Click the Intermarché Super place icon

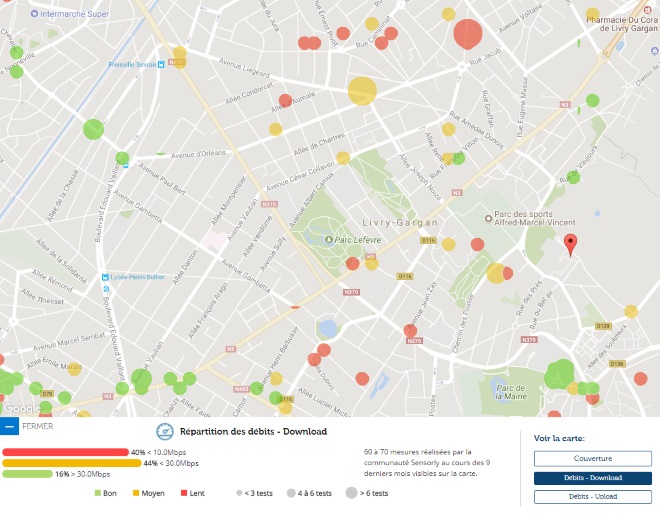(37, 15)
